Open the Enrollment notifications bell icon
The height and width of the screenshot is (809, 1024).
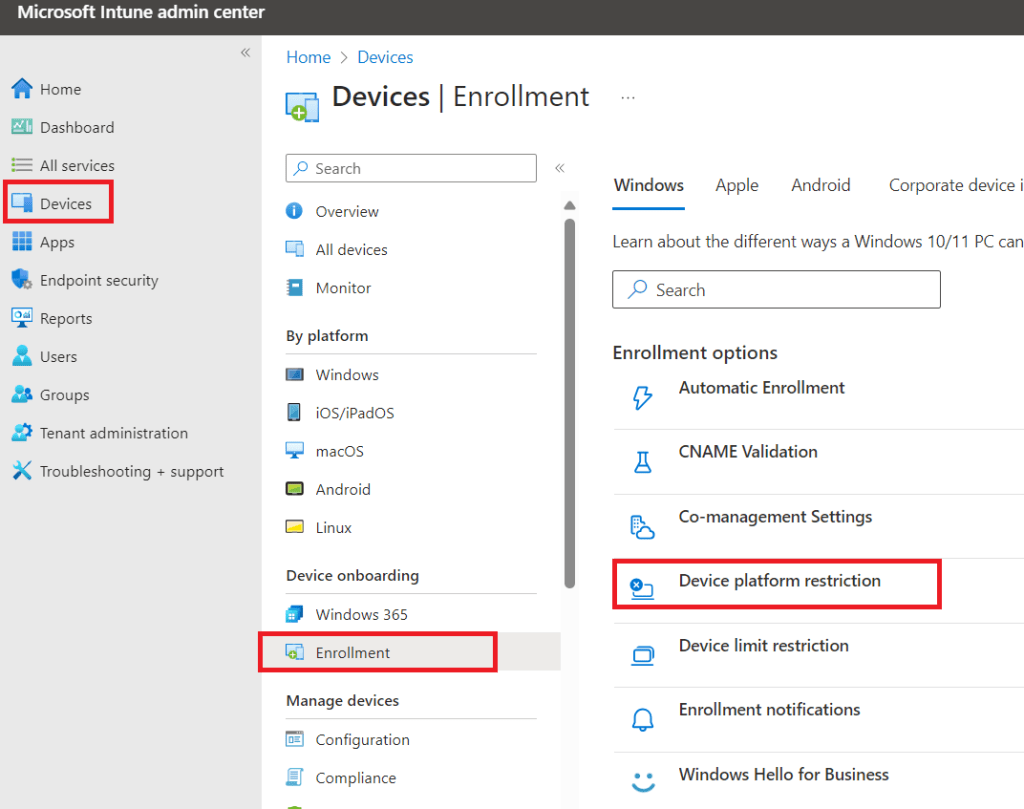tap(642, 719)
